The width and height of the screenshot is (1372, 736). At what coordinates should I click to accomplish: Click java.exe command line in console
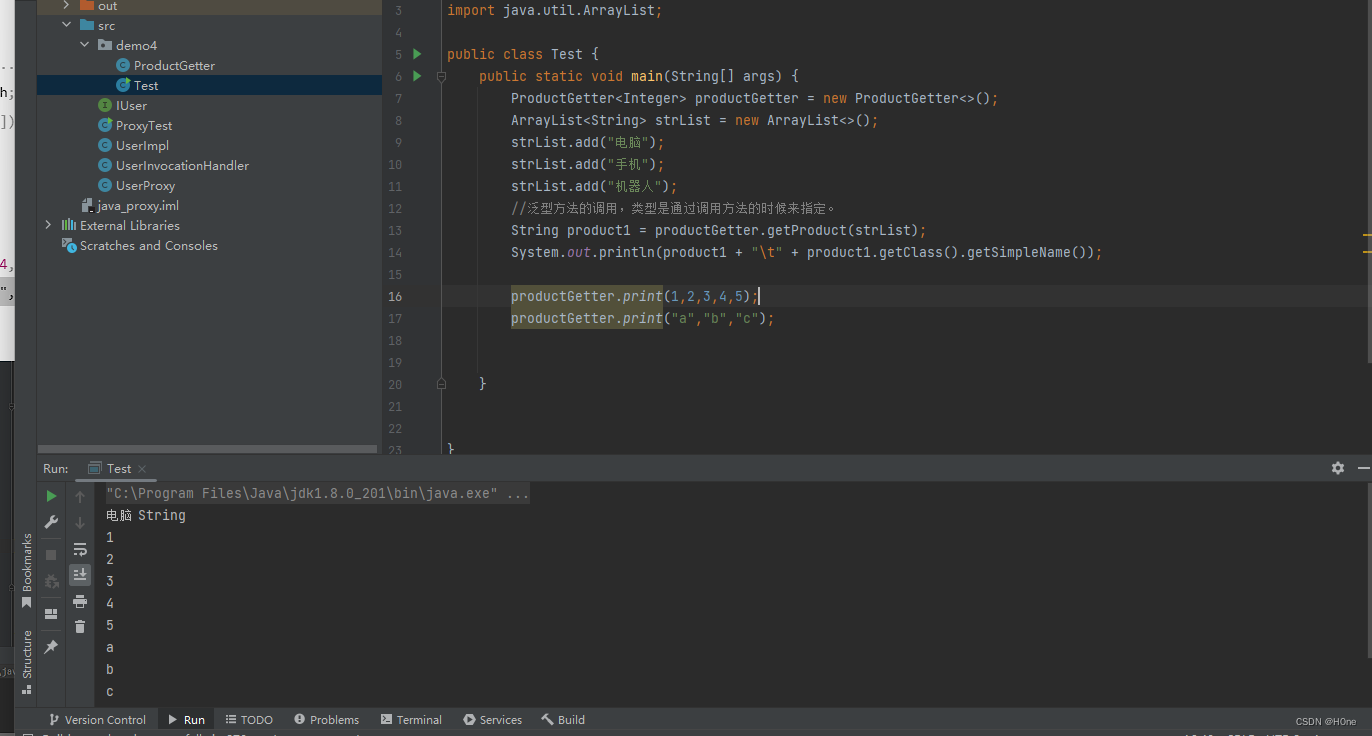pyautogui.click(x=318, y=493)
